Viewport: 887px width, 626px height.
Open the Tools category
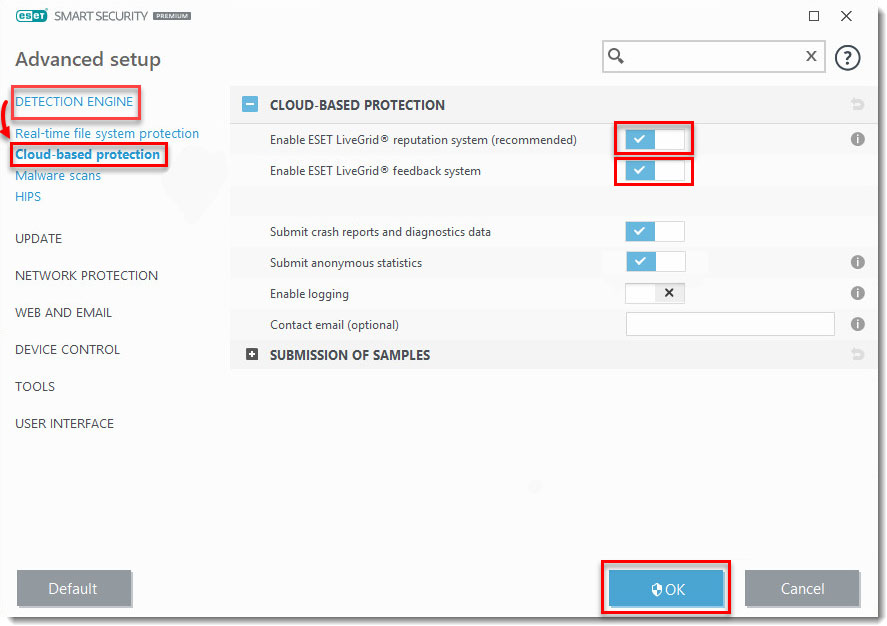pyautogui.click(x=35, y=387)
